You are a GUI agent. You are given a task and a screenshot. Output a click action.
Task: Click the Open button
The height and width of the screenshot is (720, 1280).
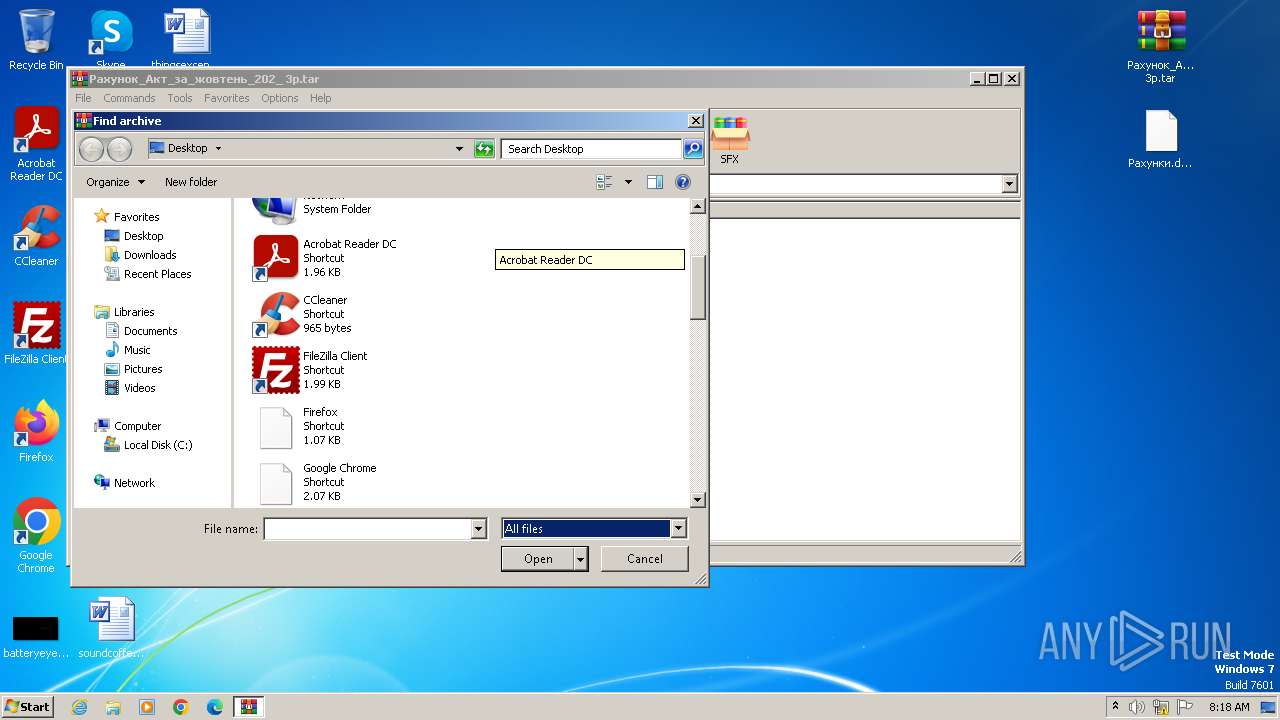point(538,559)
